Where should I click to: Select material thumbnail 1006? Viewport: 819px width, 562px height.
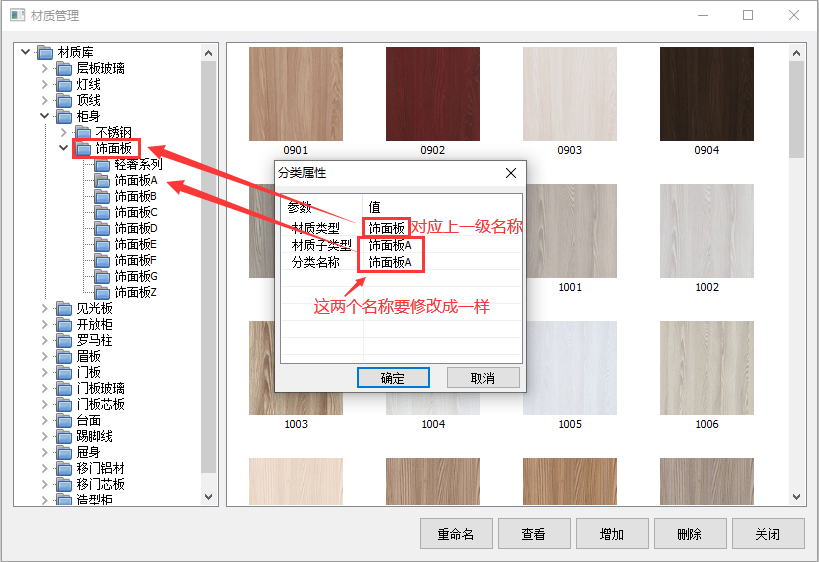tap(707, 368)
